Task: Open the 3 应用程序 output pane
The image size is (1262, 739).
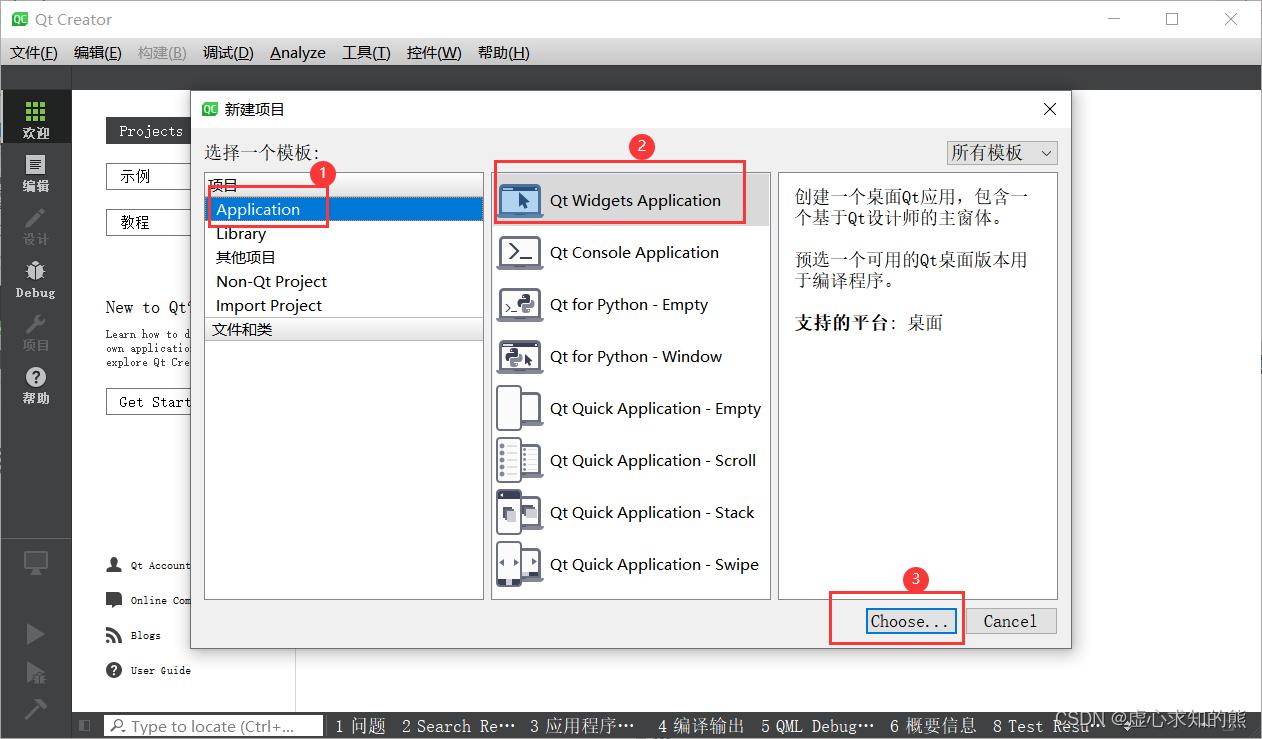Action: click(583, 726)
